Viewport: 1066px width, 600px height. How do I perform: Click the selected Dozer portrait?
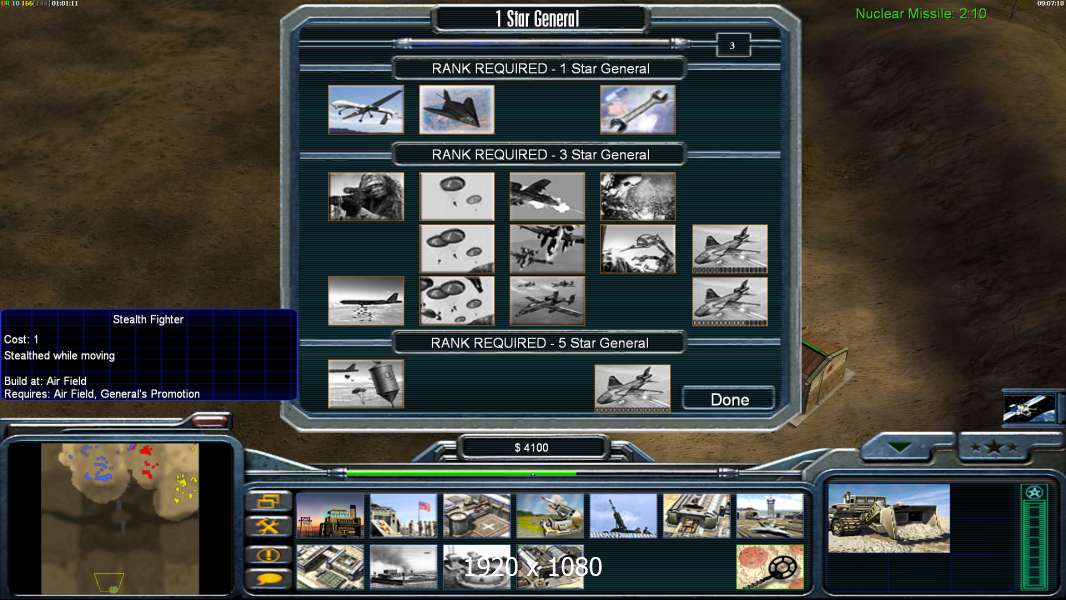coord(889,518)
